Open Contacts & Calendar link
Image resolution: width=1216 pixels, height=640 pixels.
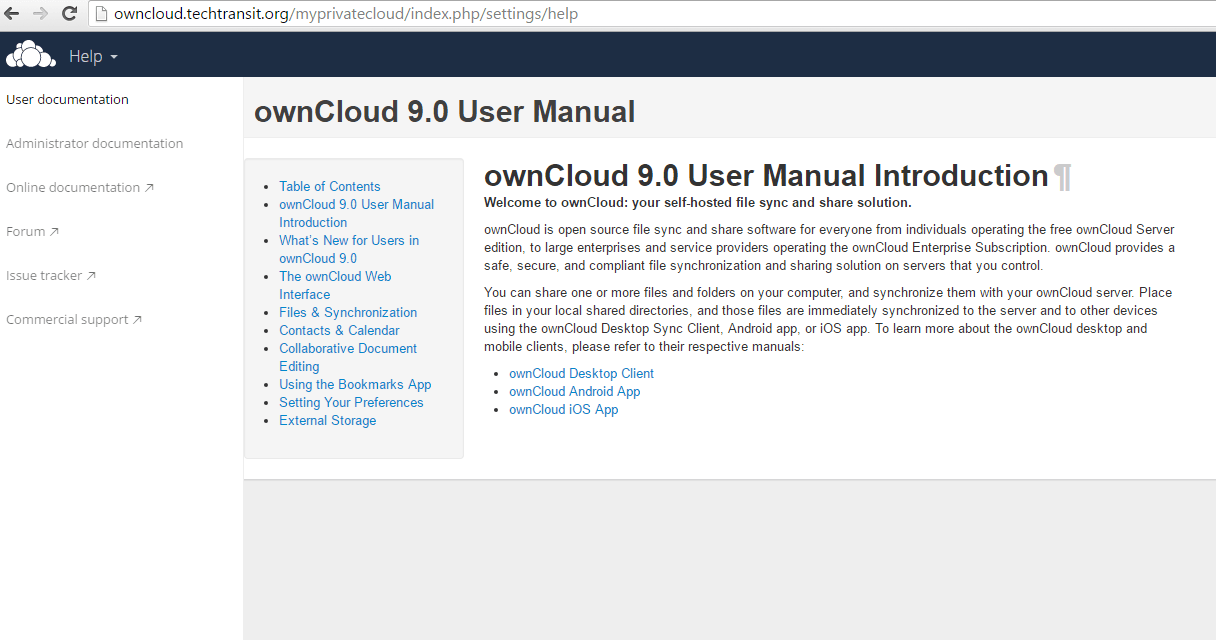[x=339, y=330]
